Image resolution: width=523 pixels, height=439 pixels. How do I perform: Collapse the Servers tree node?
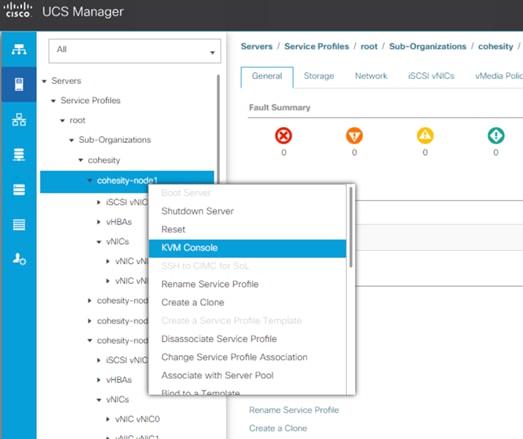click(44, 81)
